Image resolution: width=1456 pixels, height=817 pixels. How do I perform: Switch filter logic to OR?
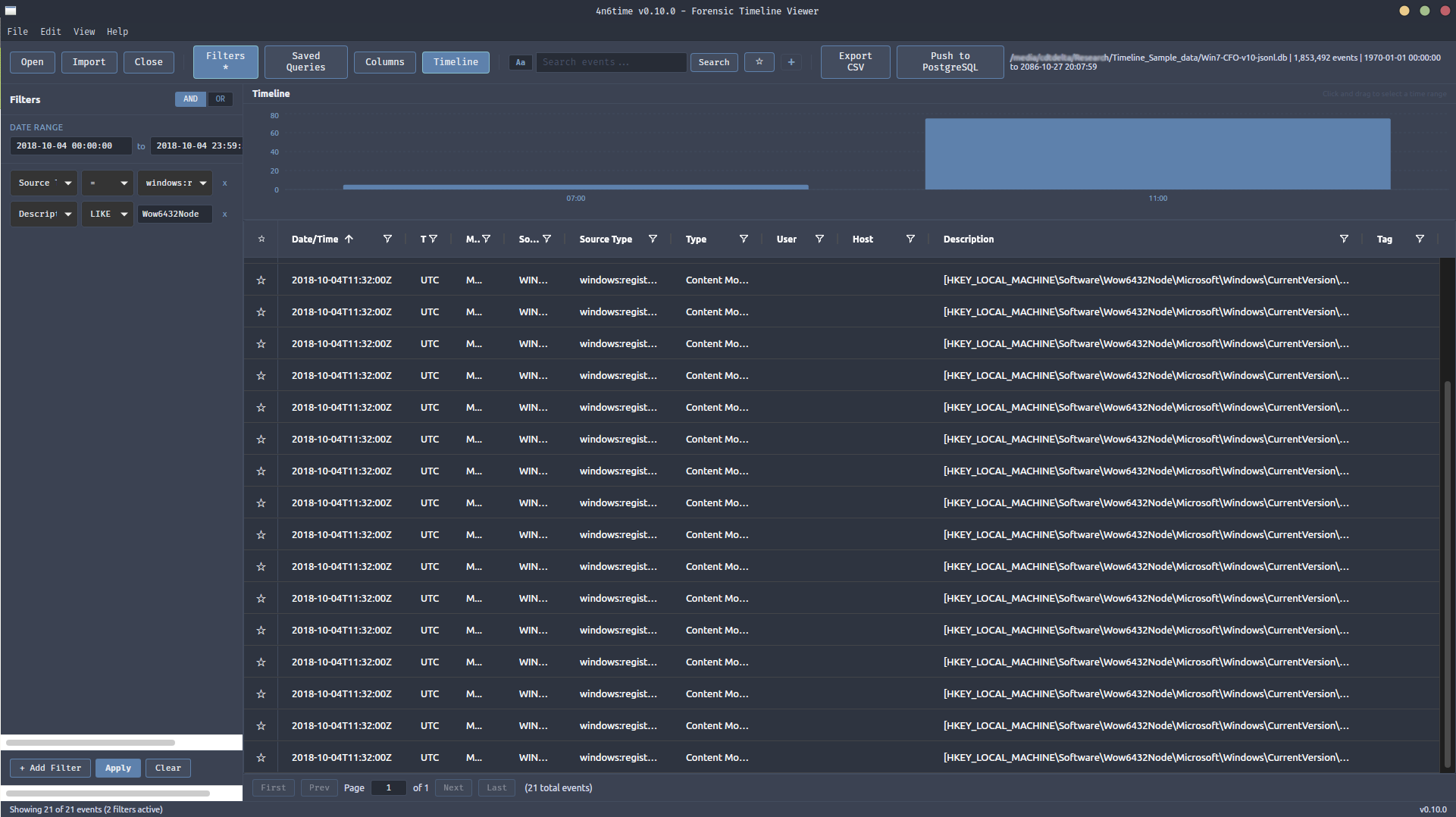220,99
